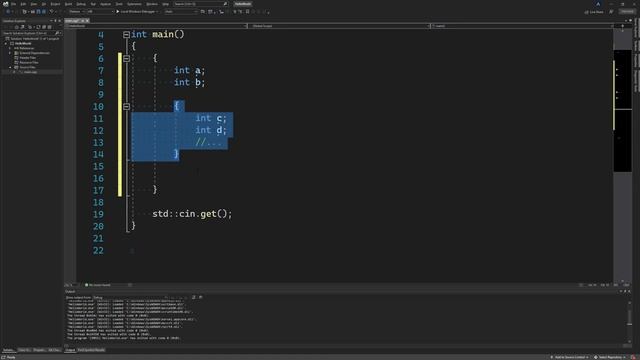The image size is (640, 360).
Task: Click the 'int a;' declaration line
Action: pyautogui.click(x=189, y=71)
